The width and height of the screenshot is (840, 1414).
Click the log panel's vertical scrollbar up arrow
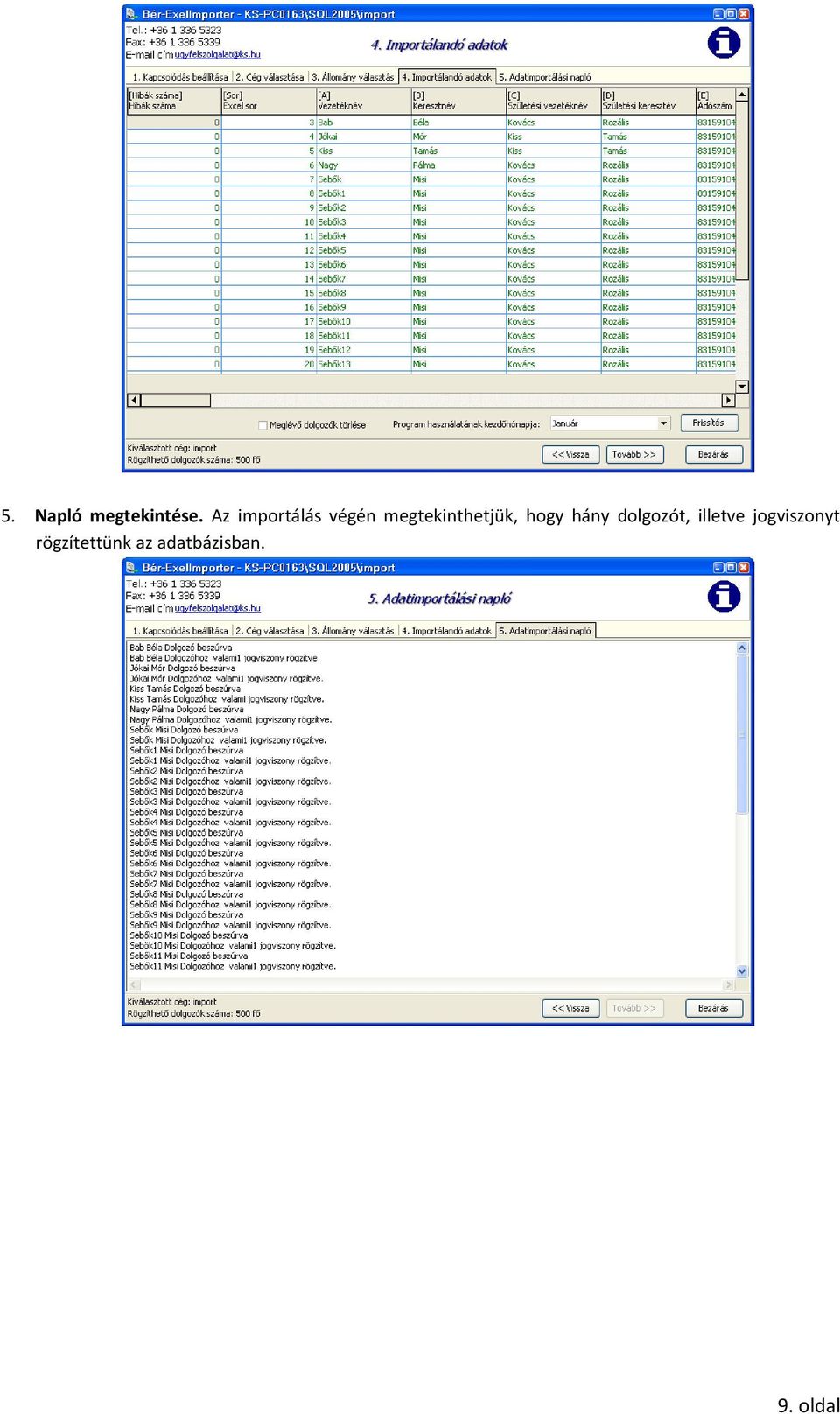coord(742,648)
